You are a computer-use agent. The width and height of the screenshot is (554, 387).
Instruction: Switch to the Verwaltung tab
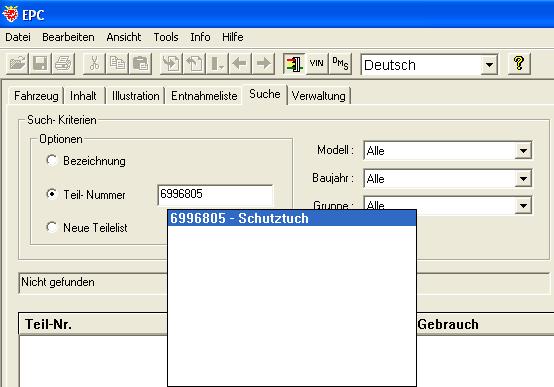pos(319,96)
